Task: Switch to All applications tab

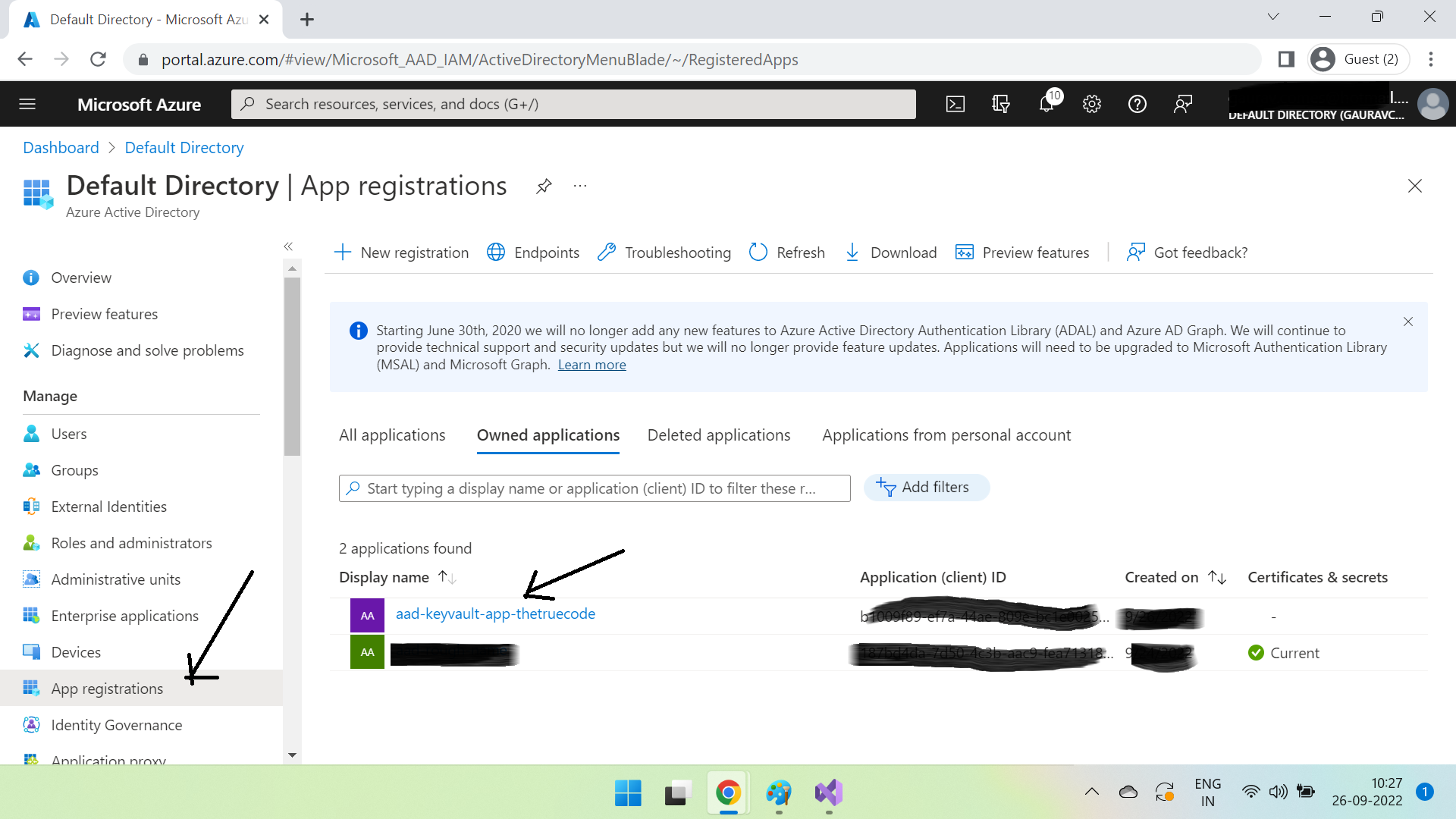Action: [392, 435]
